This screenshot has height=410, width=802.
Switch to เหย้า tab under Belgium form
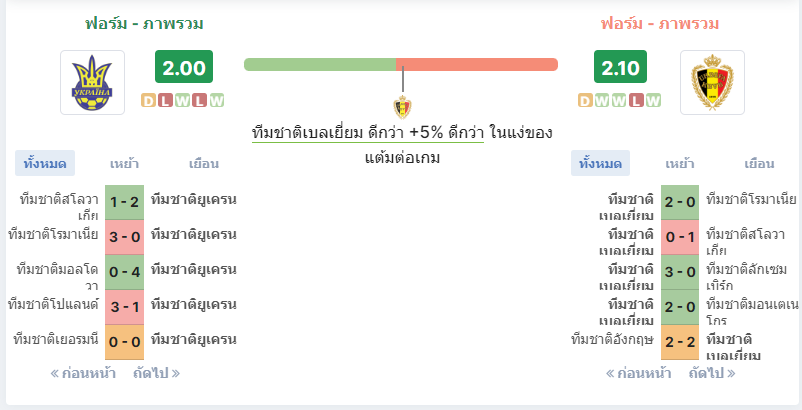point(680,164)
